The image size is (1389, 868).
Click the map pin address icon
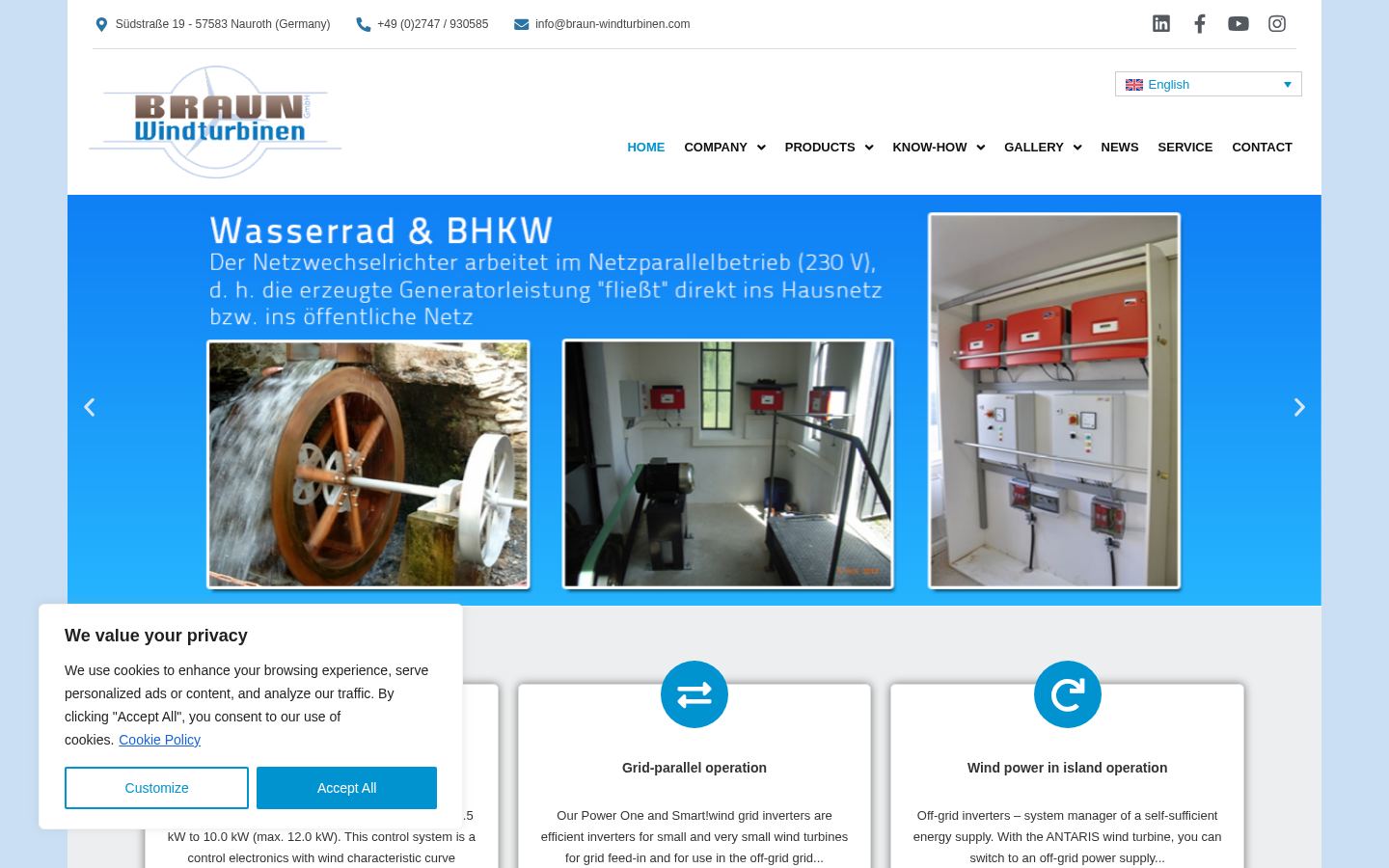click(101, 24)
